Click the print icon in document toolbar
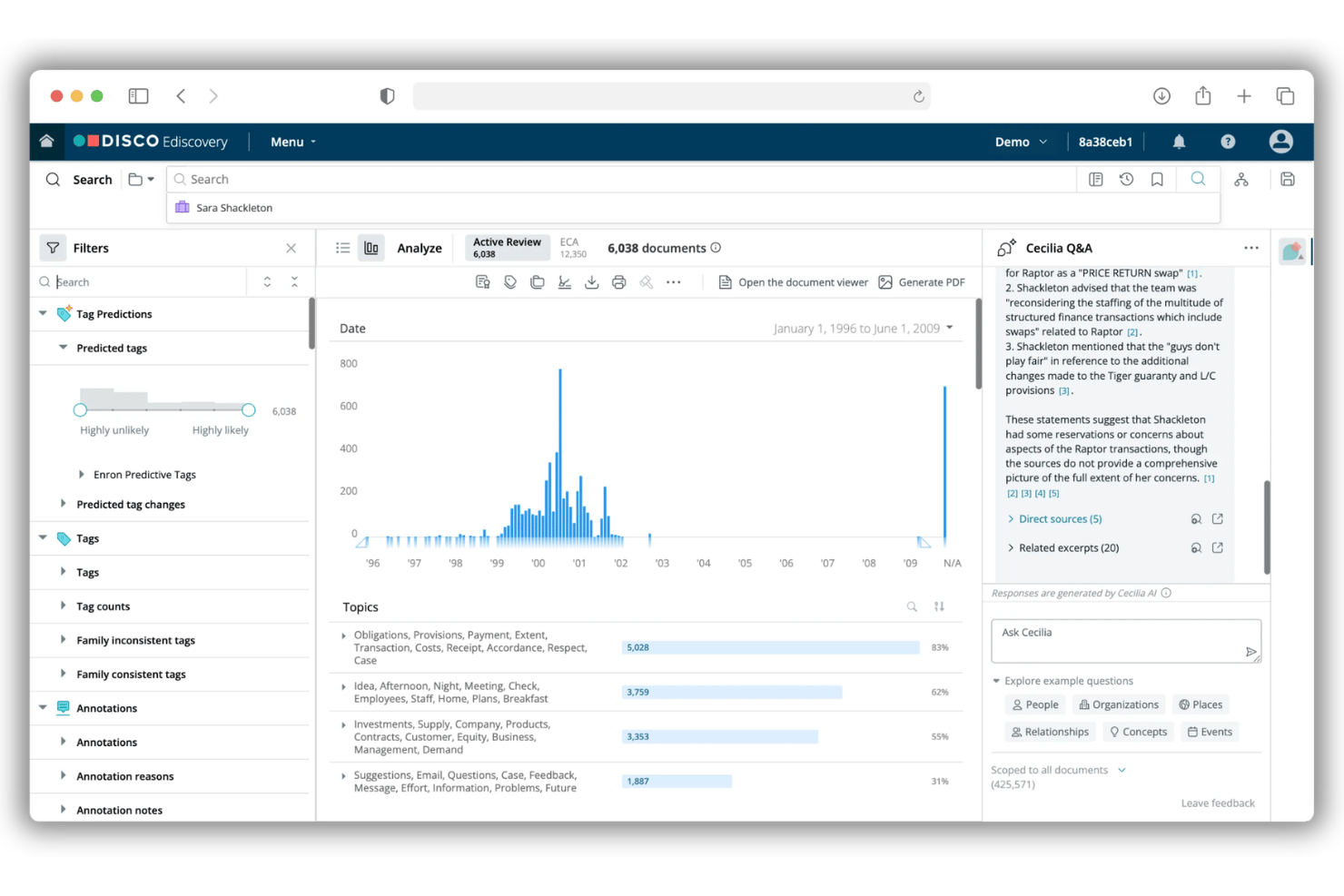The height and width of the screenshot is (896, 1344). click(618, 282)
